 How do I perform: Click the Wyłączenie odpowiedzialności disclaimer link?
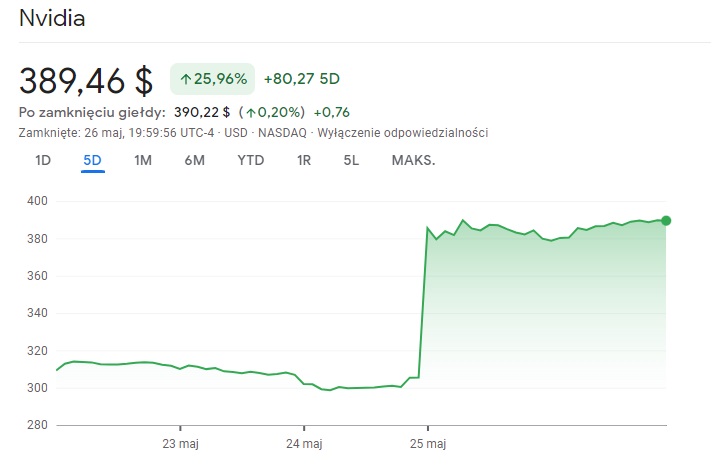(402, 132)
